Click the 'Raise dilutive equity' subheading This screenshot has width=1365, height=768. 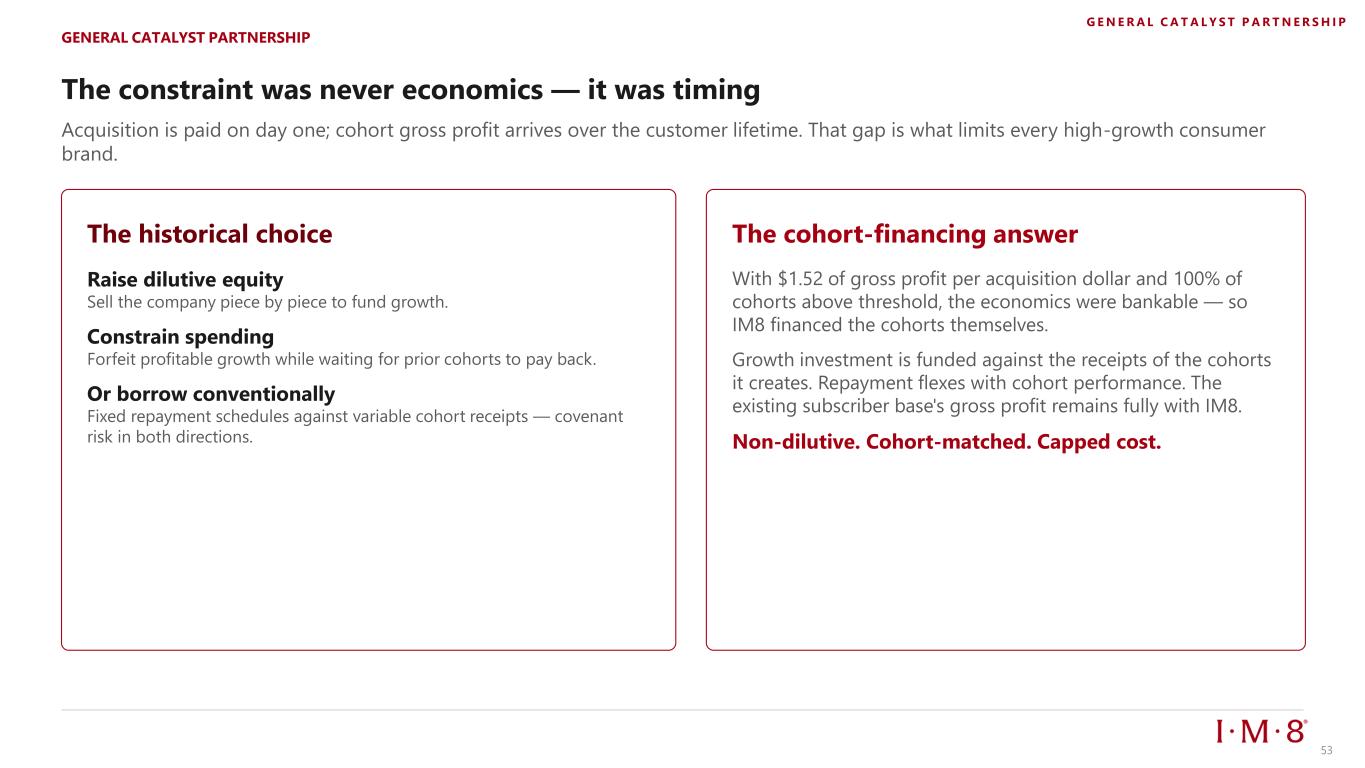tap(186, 280)
